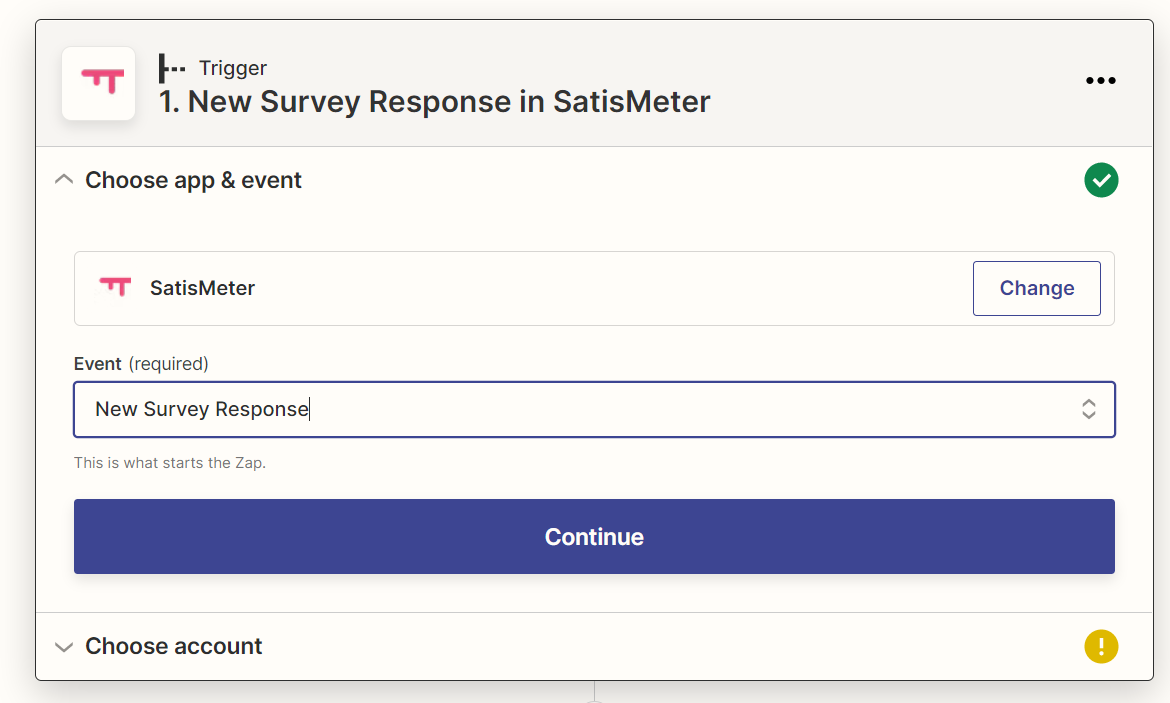Click the 'This is what starts the Zap' hint
This screenshot has width=1170, height=703.
[x=169, y=463]
